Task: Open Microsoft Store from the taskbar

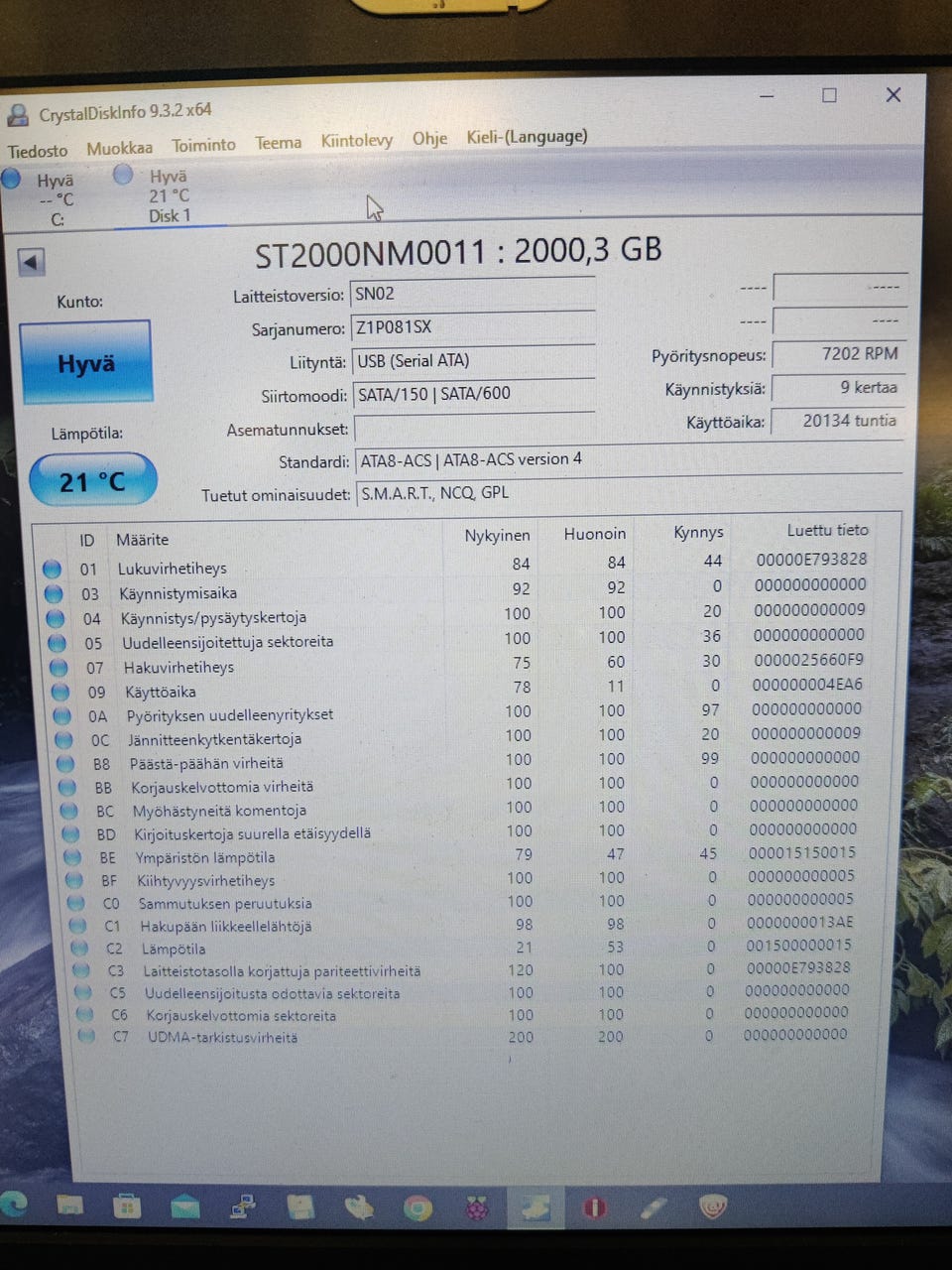Action: coord(127,1206)
